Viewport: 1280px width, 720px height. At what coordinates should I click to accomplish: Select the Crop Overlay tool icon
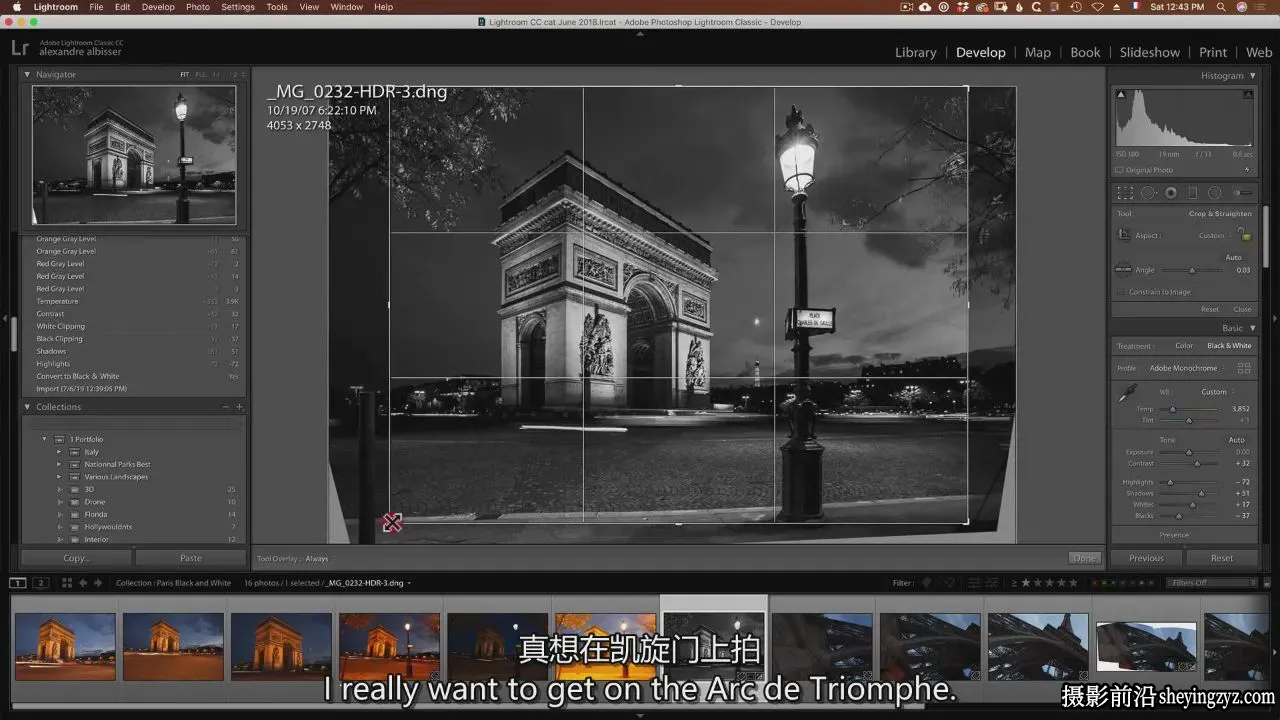click(1126, 193)
